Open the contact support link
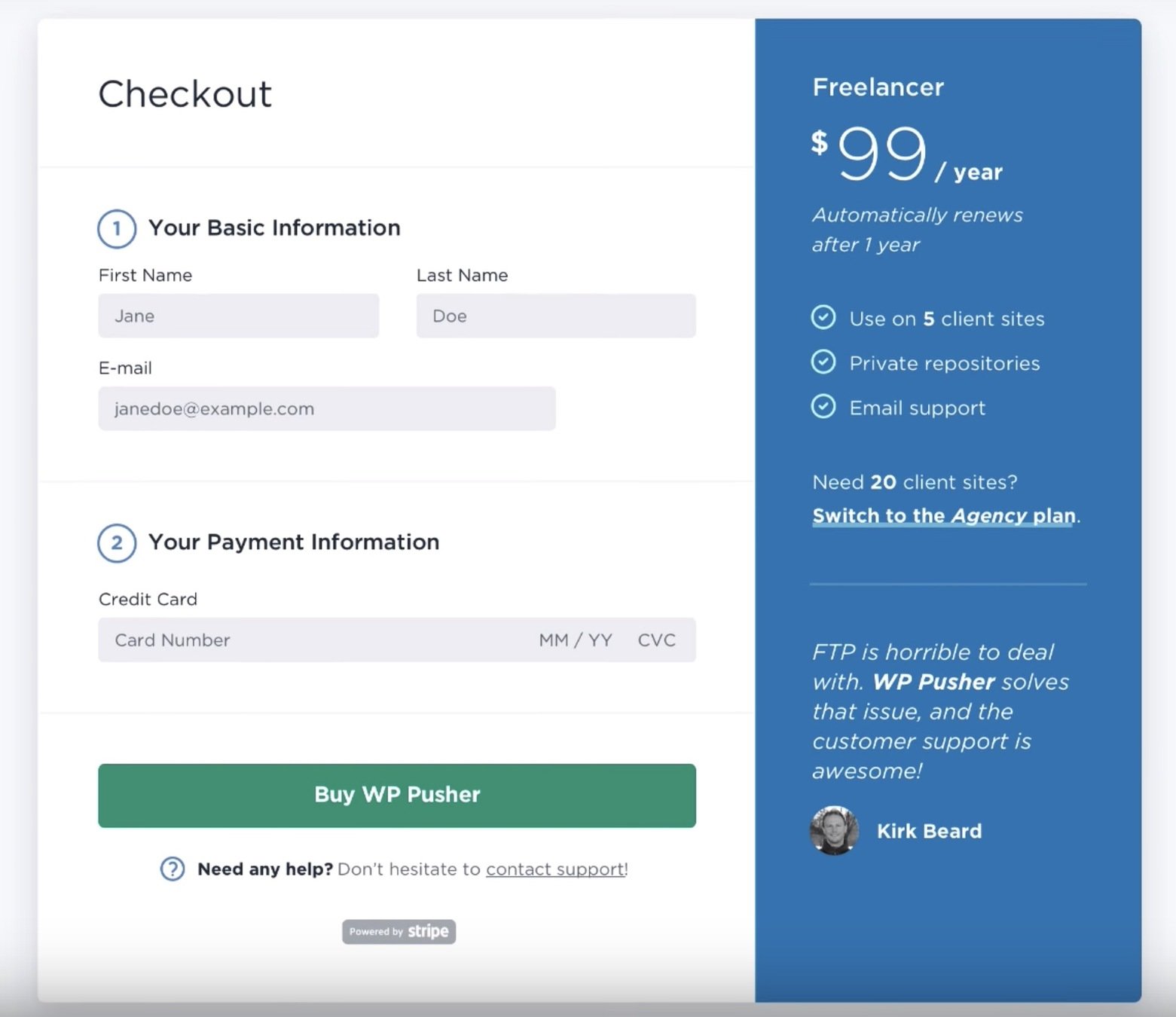The image size is (1176, 1017). click(x=555, y=869)
